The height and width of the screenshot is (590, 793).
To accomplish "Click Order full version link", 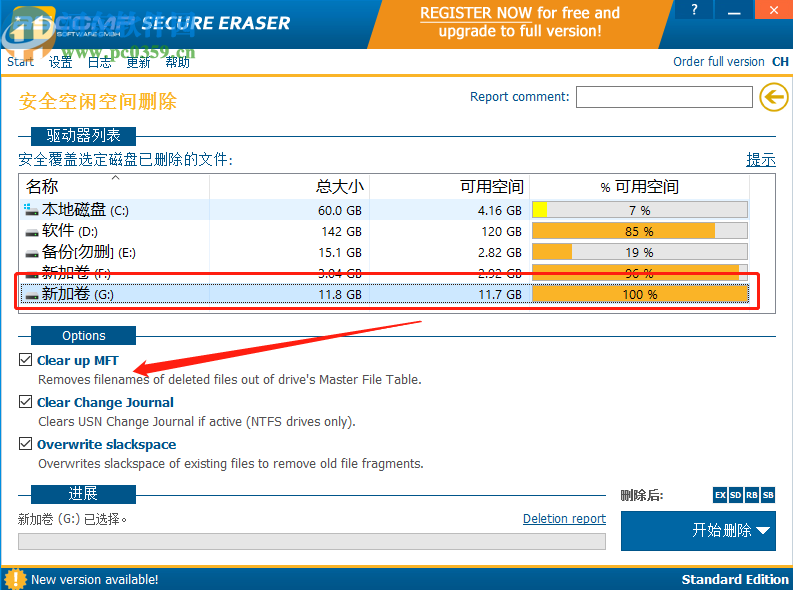I will point(719,62).
